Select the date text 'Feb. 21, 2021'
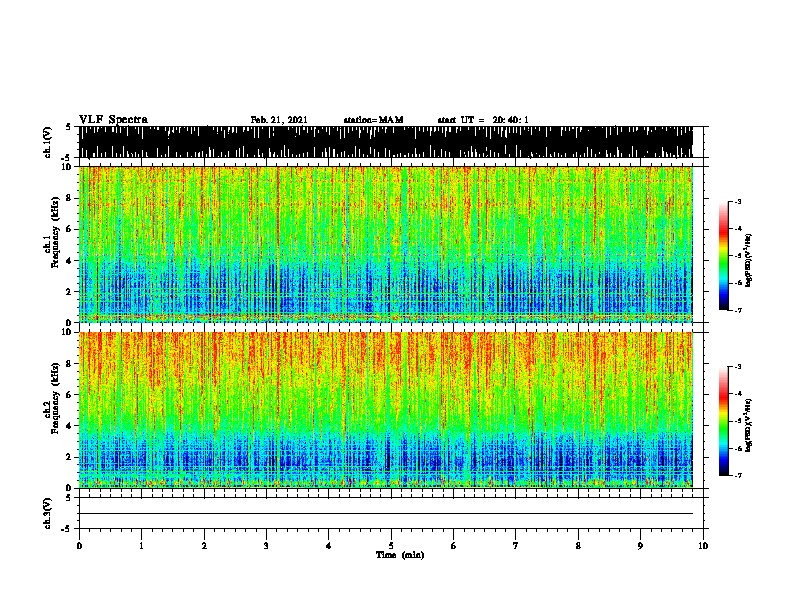 pos(279,120)
